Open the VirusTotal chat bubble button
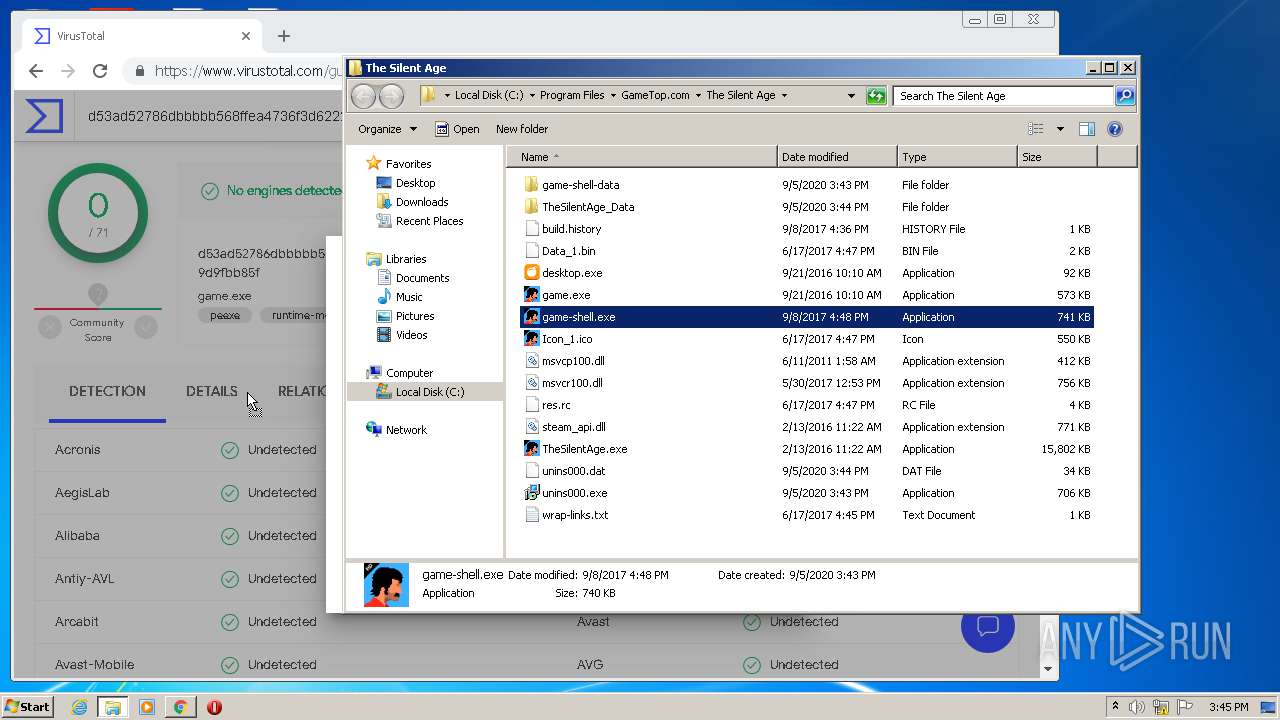The width and height of the screenshot is (1280, 720). 988,626
